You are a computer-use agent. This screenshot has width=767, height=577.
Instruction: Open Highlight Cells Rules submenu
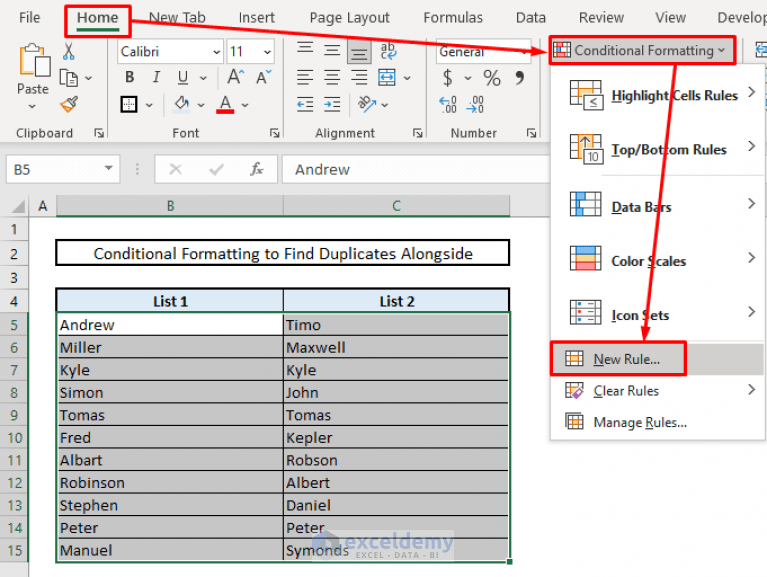point(657,95)
